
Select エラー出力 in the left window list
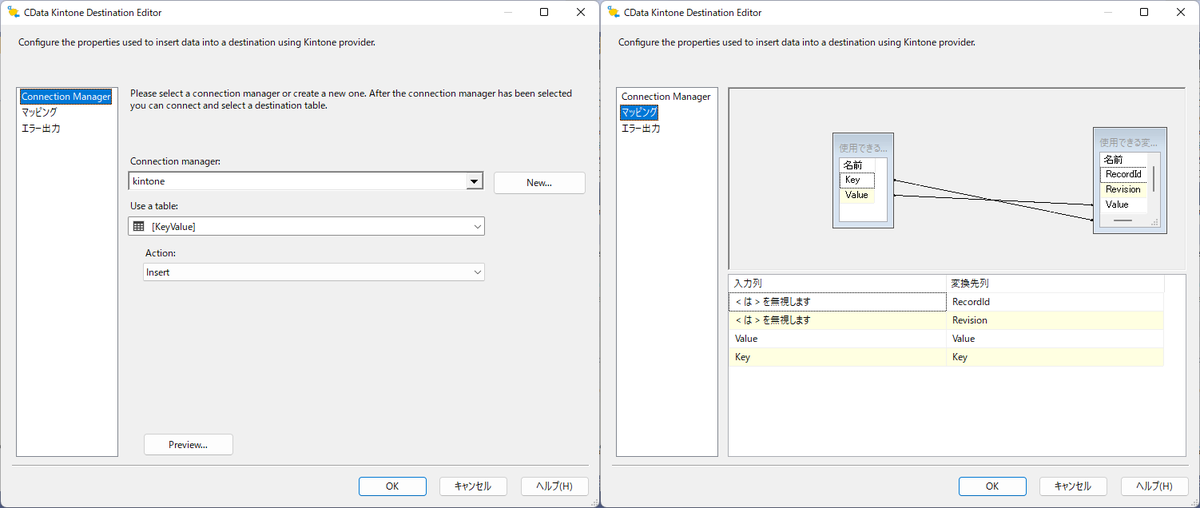coord(41,128)
